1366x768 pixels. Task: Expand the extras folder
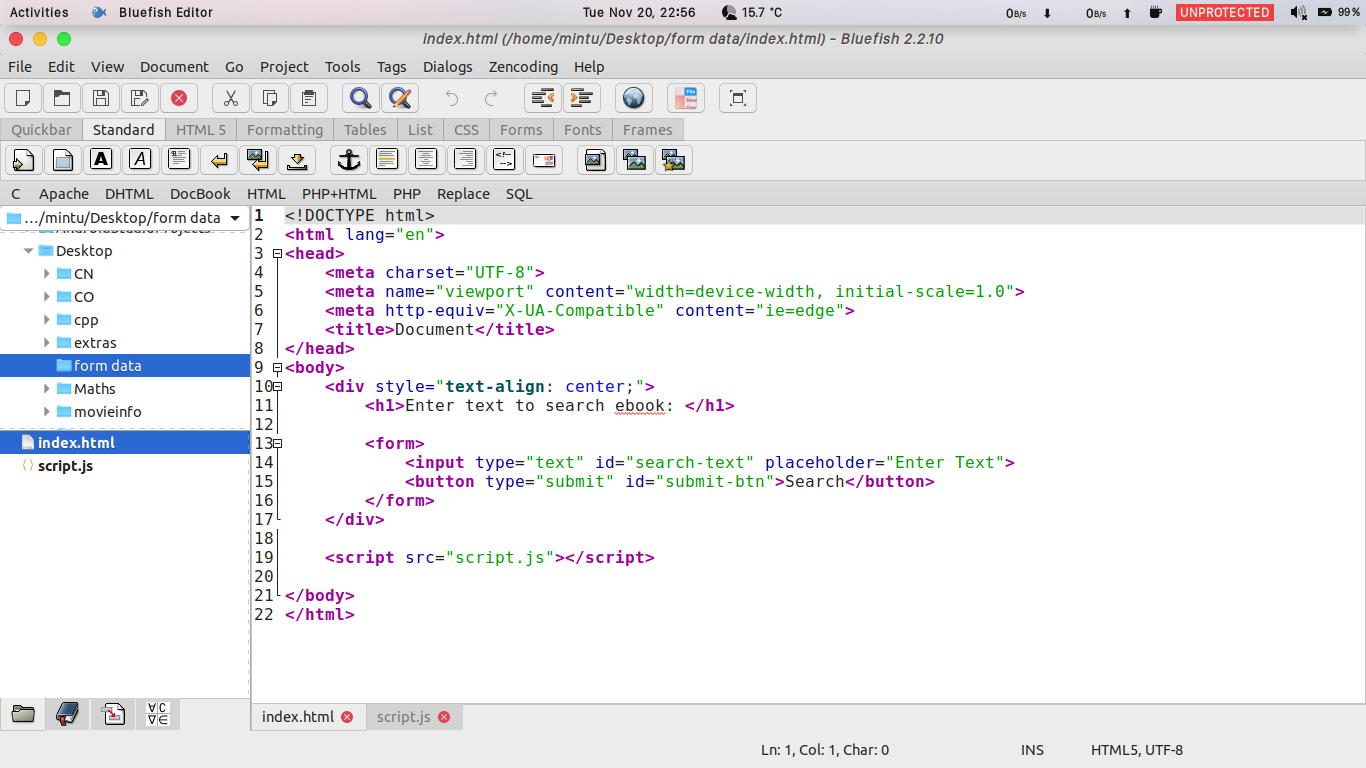[47, 343]
